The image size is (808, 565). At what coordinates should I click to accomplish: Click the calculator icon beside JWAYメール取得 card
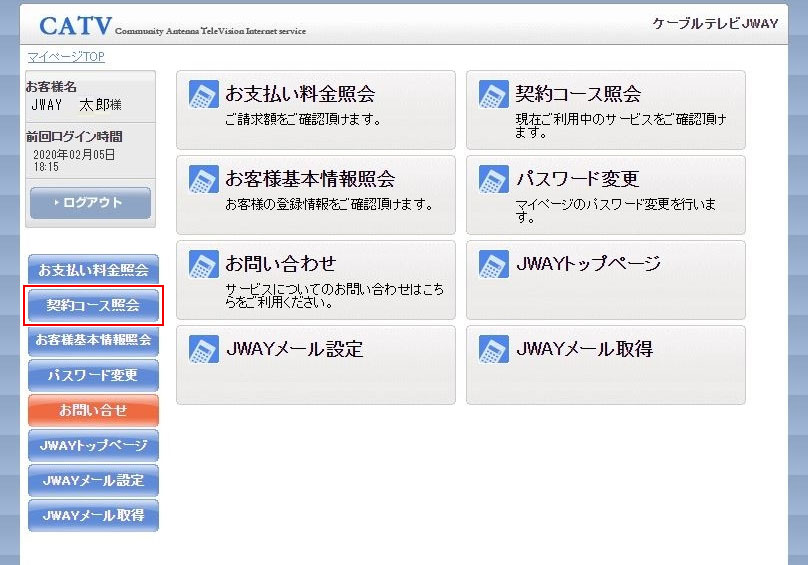494,349
